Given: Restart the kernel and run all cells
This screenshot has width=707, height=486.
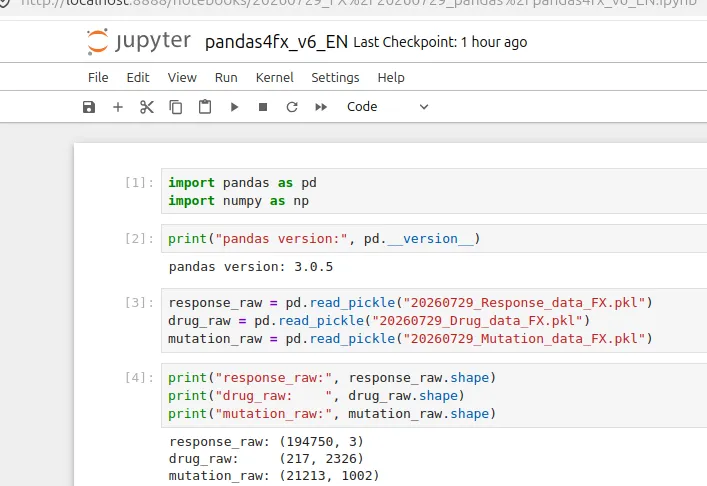Looking at the screenshot, I should 321,107.
